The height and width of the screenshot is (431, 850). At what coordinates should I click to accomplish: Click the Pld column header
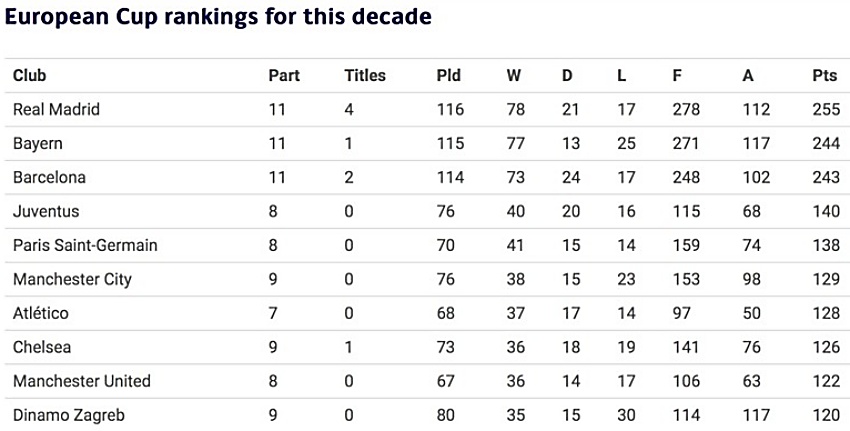449,75
